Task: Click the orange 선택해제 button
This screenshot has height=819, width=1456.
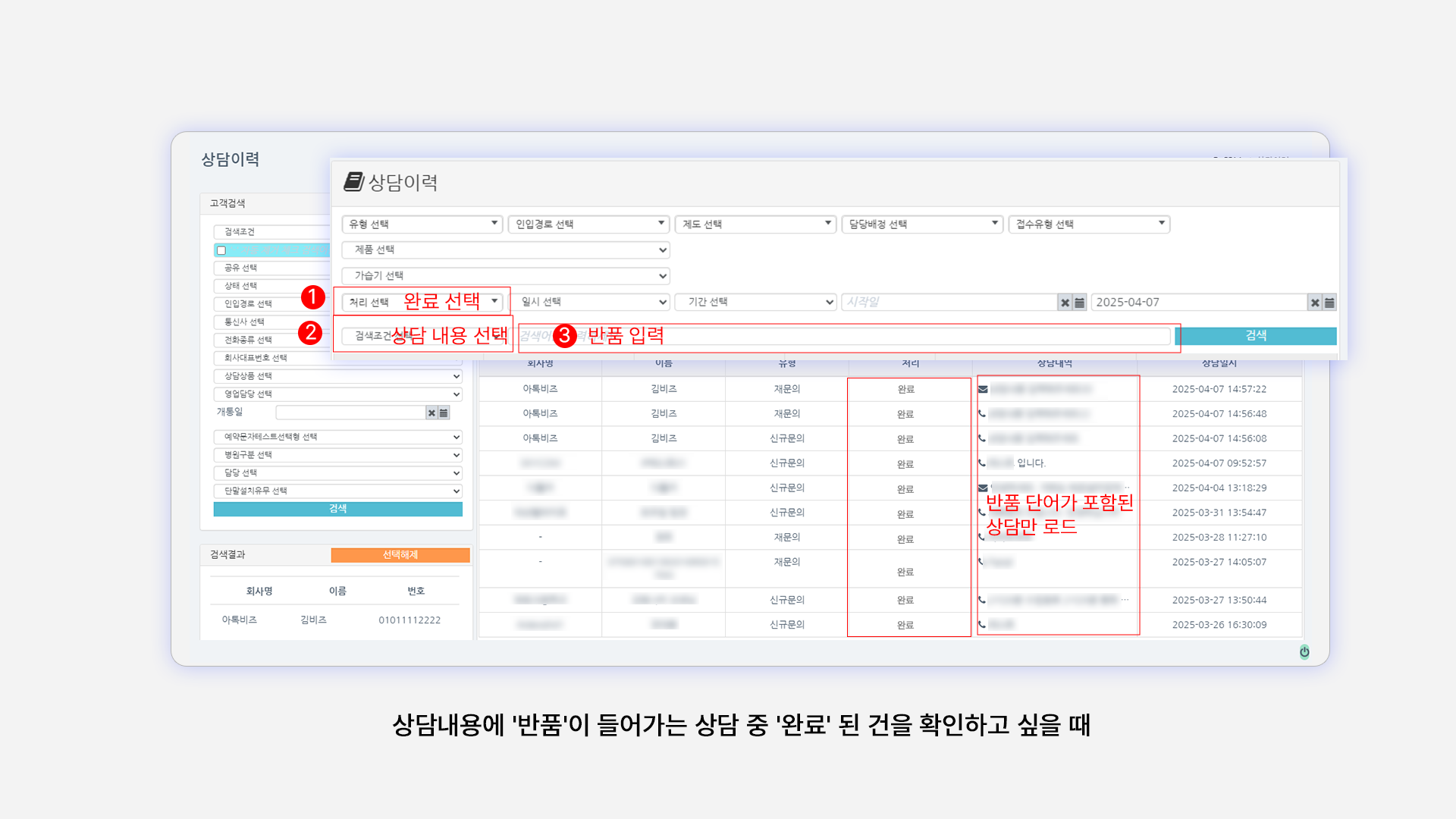Action: click(400, 555)
